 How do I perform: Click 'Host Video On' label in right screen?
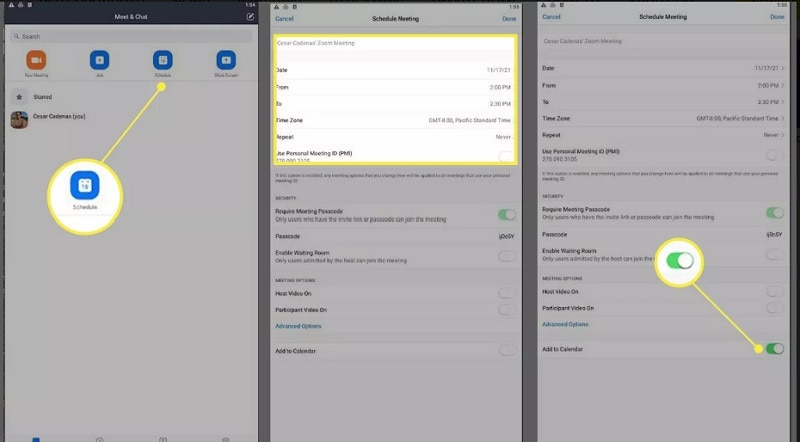point(560,292)
